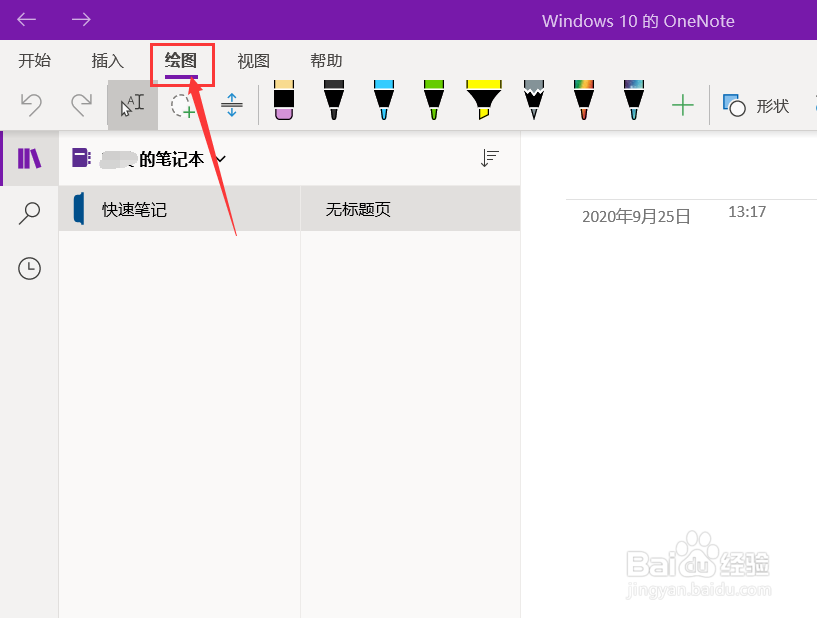Click the page time 13:17
Viewport: 817px width, 618px height.
747,212
